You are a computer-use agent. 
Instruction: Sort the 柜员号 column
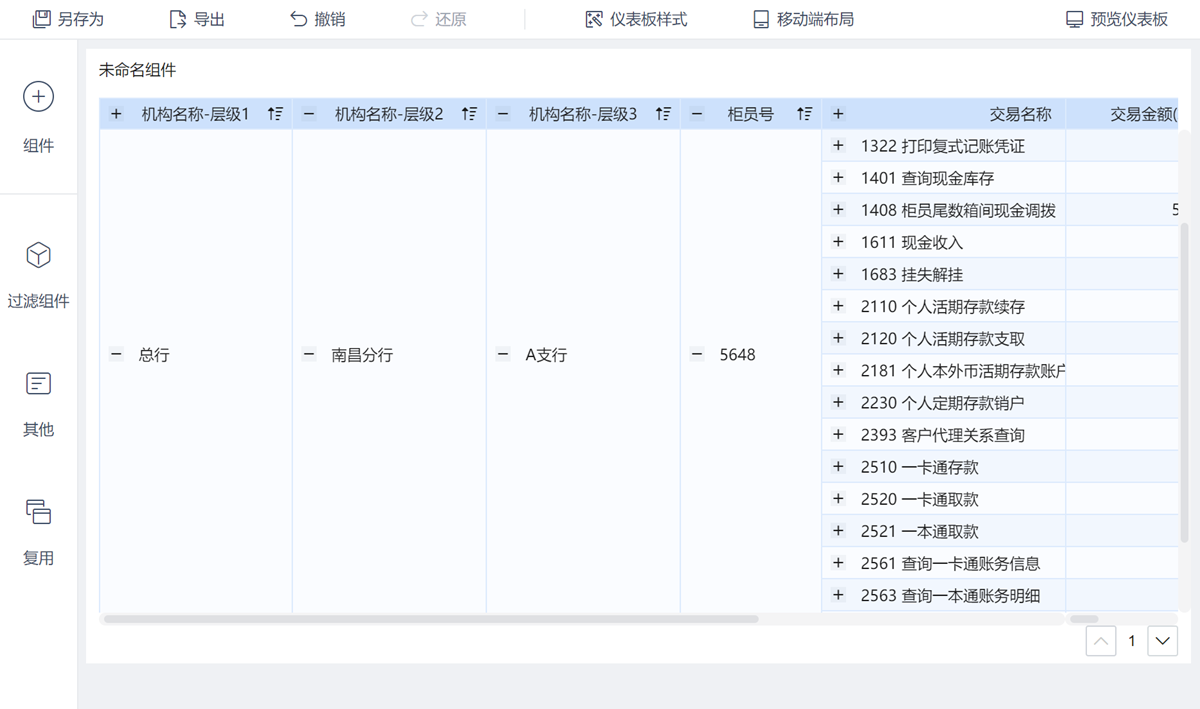click(804, 114)
